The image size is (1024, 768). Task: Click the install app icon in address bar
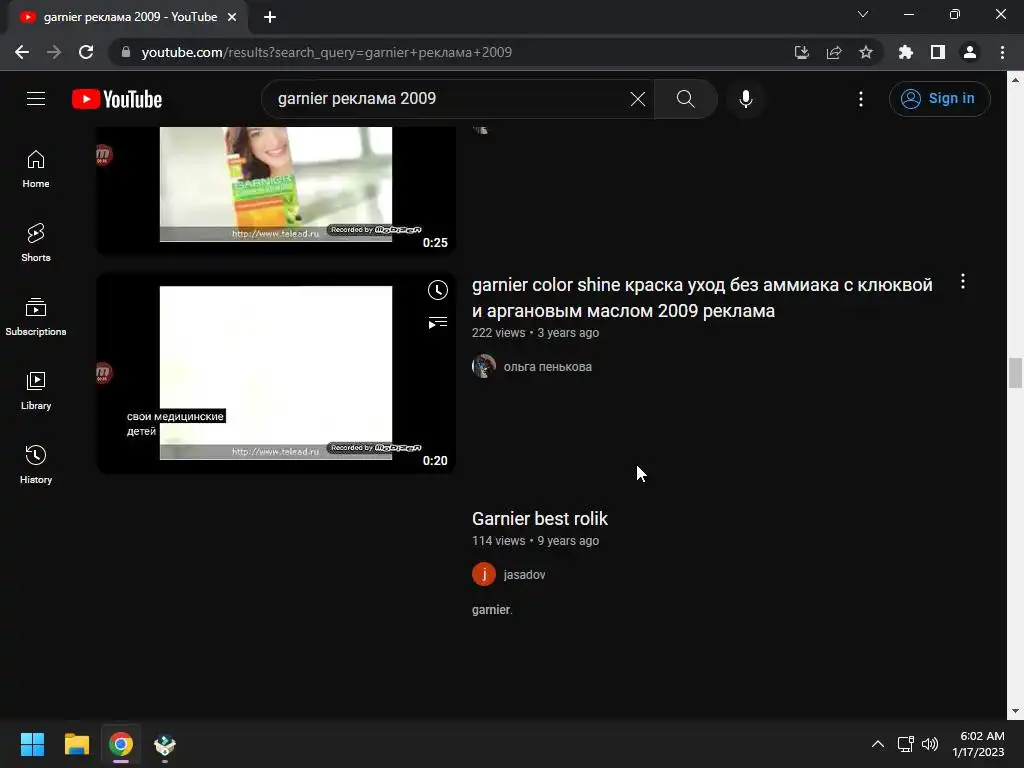pyautogui.click(x=801, y=52)
